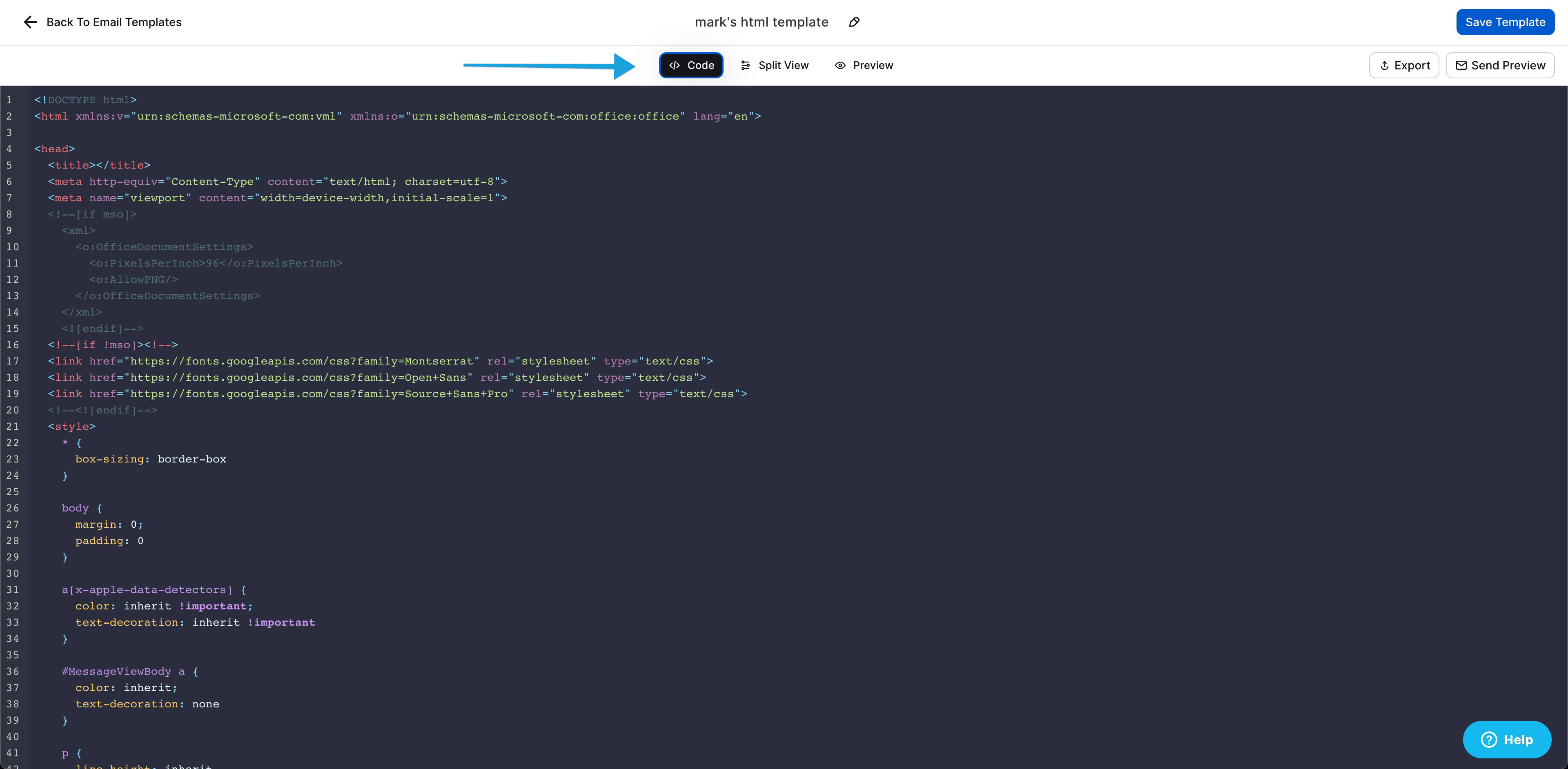Click the body selector line
The image size is (1568, 769).
[x=82, y=508]
